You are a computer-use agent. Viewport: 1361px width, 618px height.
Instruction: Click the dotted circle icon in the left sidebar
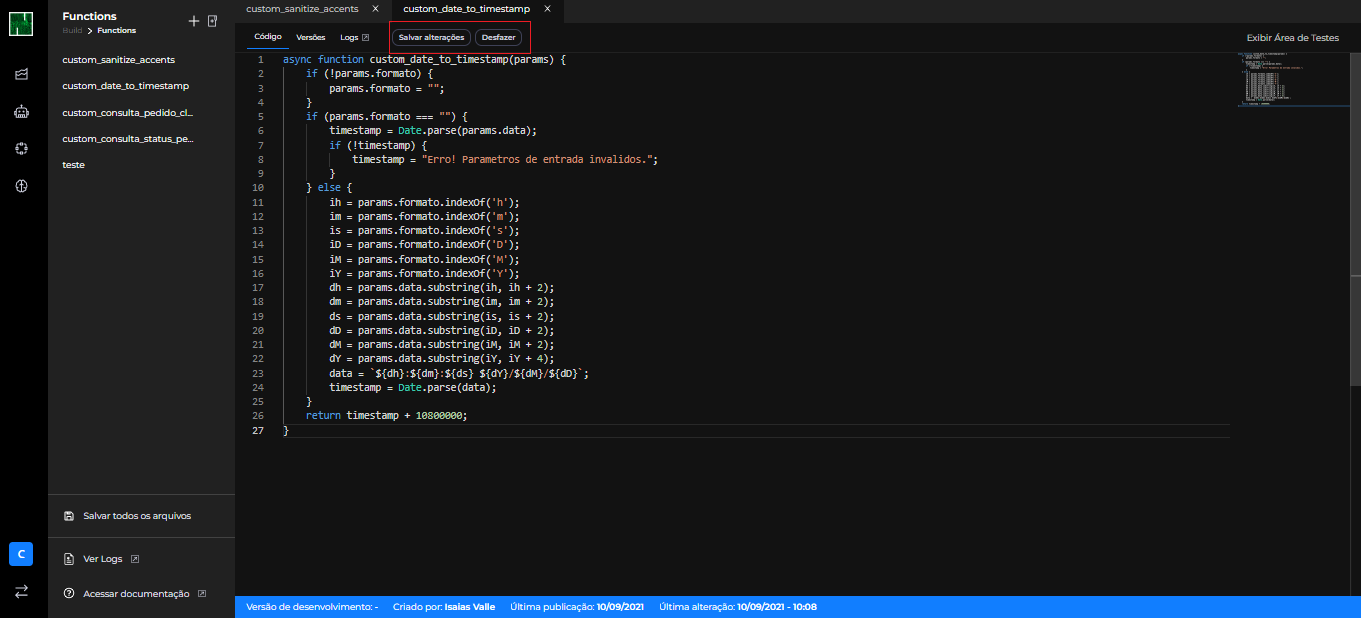[x=22, y=148]
